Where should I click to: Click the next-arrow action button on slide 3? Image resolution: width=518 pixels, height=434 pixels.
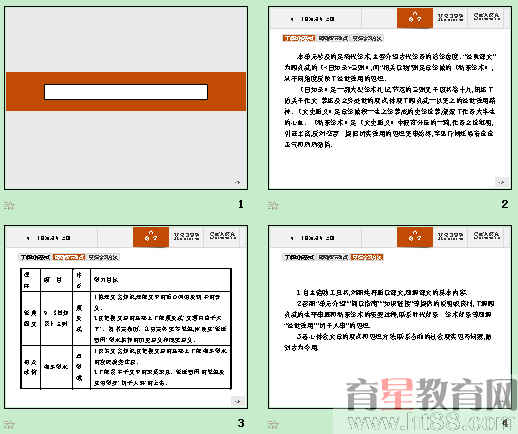[x=237, y=401]
